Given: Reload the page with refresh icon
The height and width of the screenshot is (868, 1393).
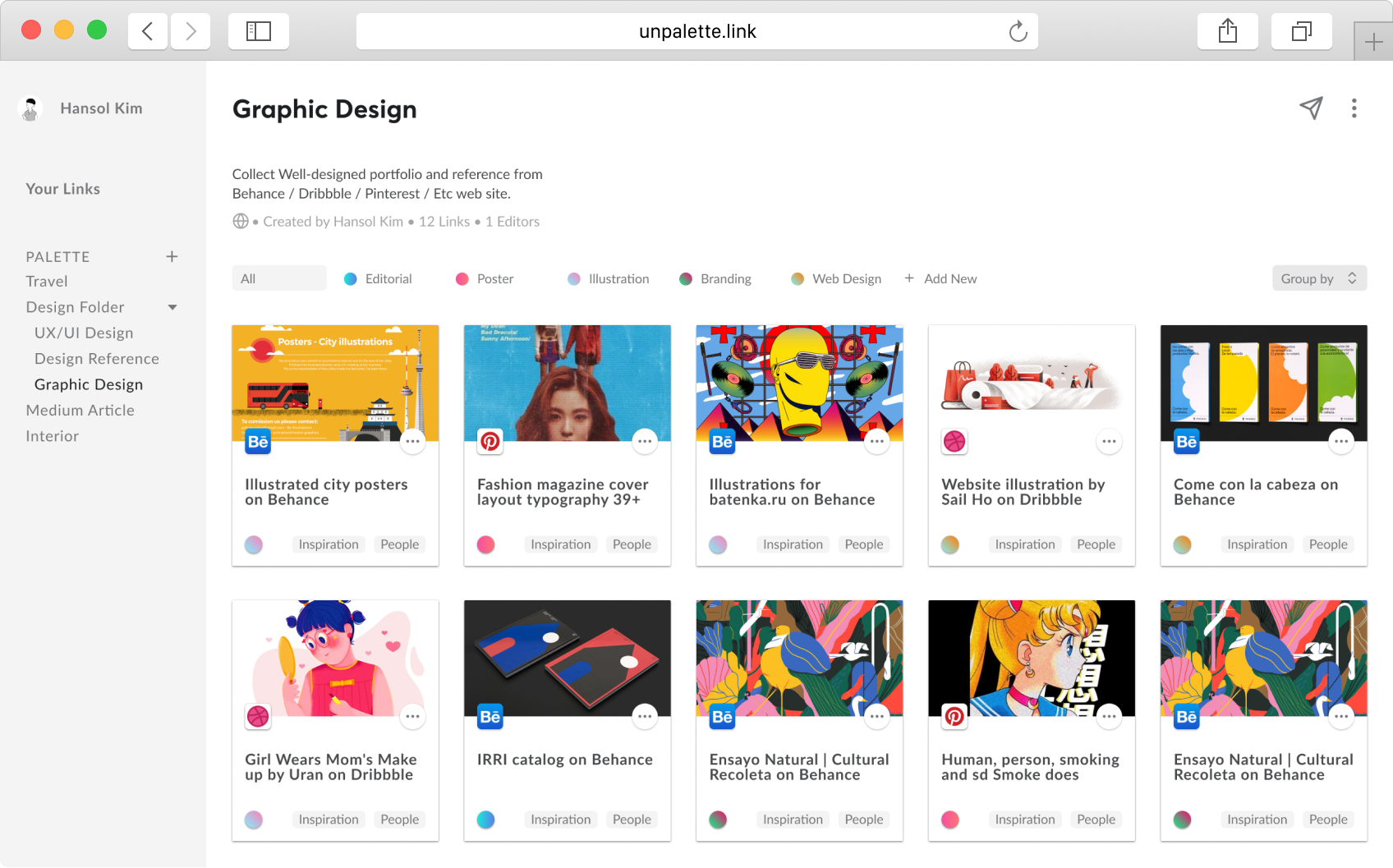Looking at the screenshot, I should click(1018, 31).
